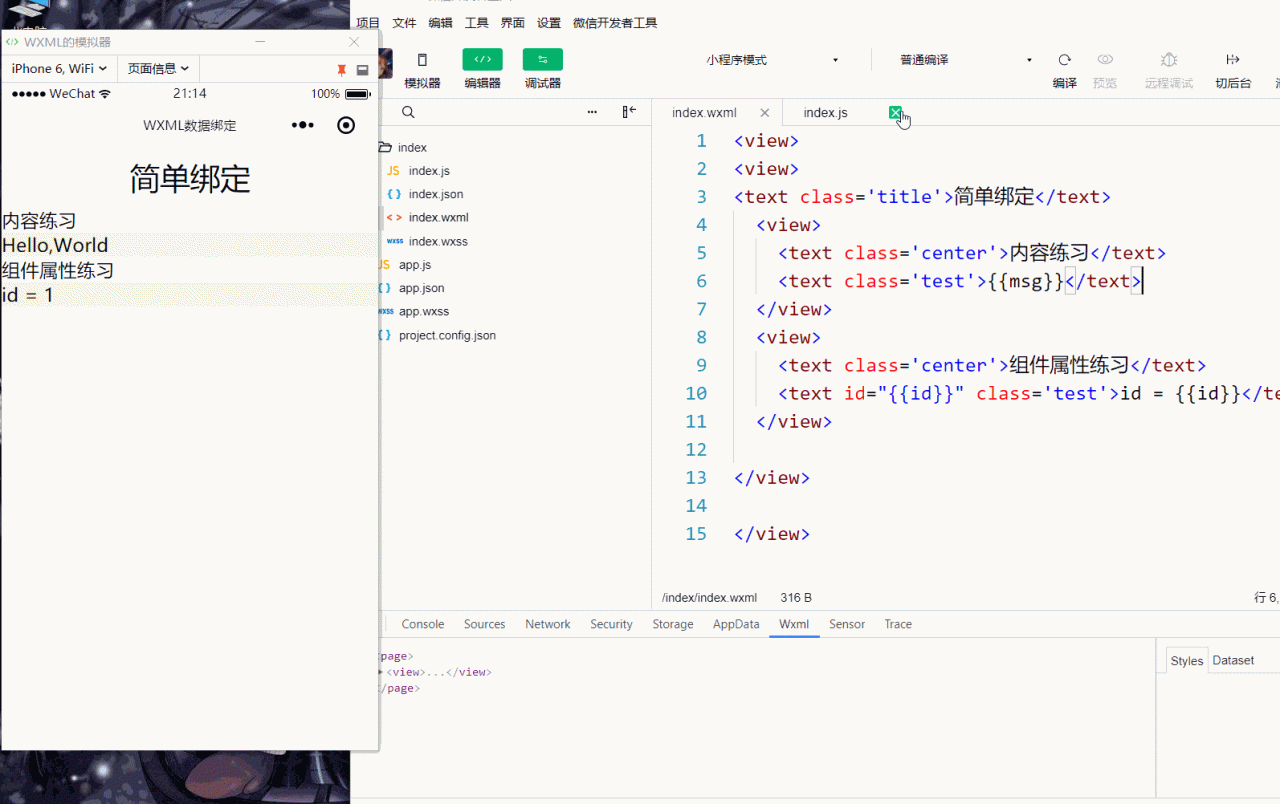Click the /index/index.wxml path in status bar
This screenshot has height=804, width=1280.
point(709,598)
